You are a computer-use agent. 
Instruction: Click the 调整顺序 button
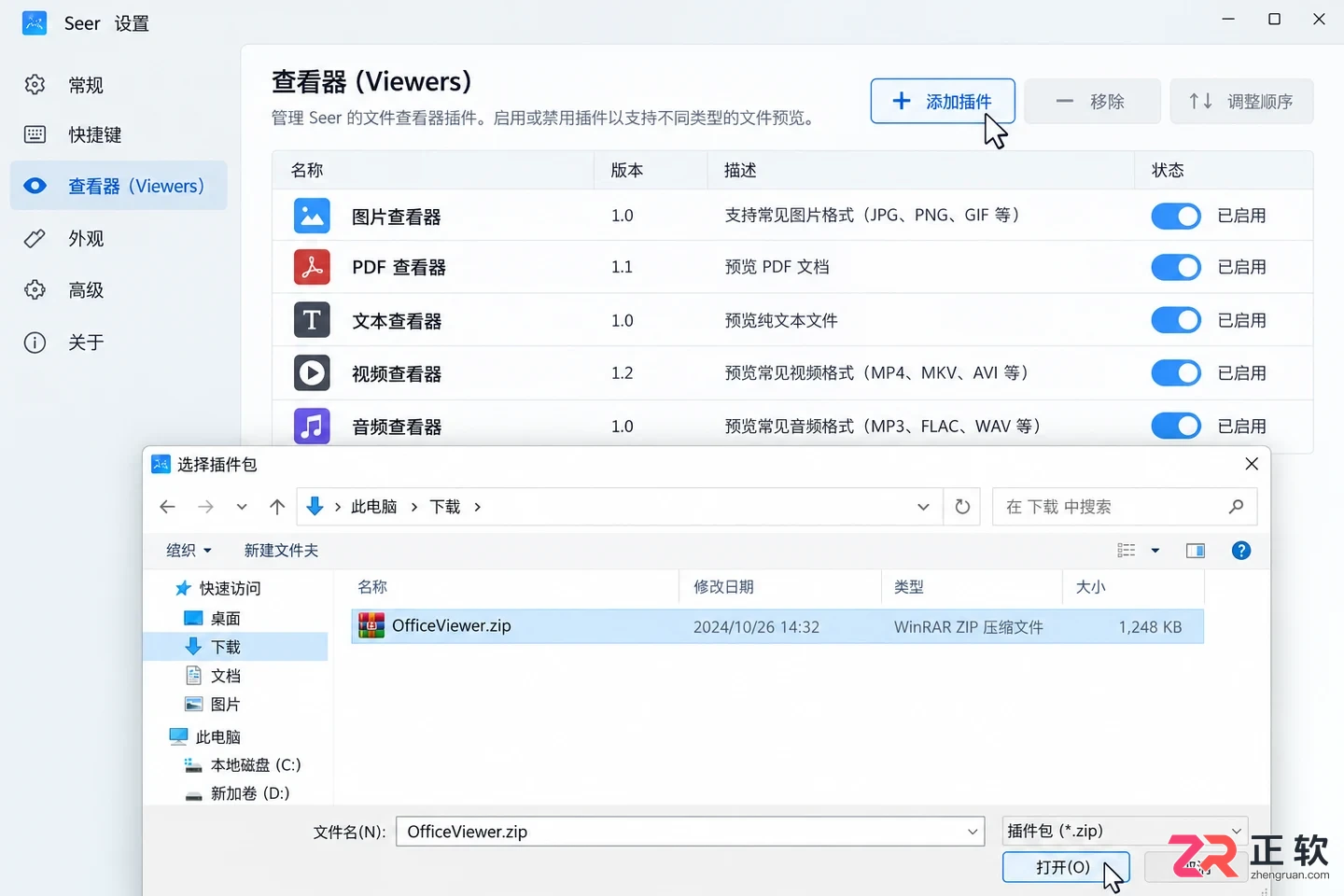1241,101
